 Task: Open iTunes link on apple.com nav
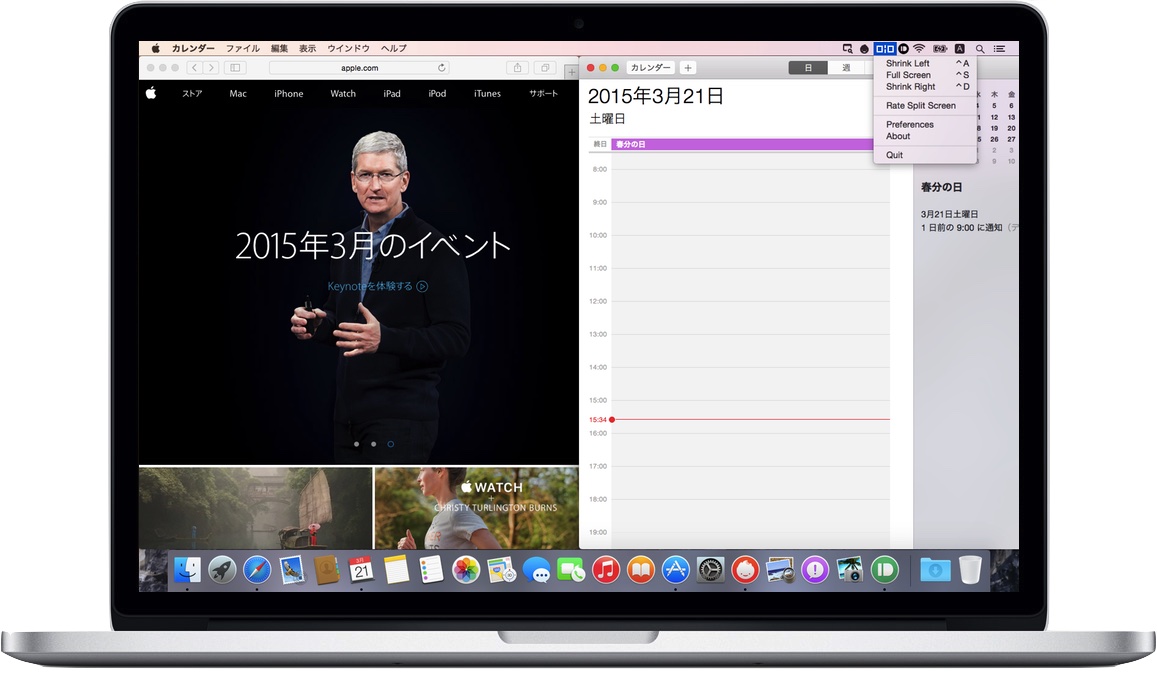[487, 94]
